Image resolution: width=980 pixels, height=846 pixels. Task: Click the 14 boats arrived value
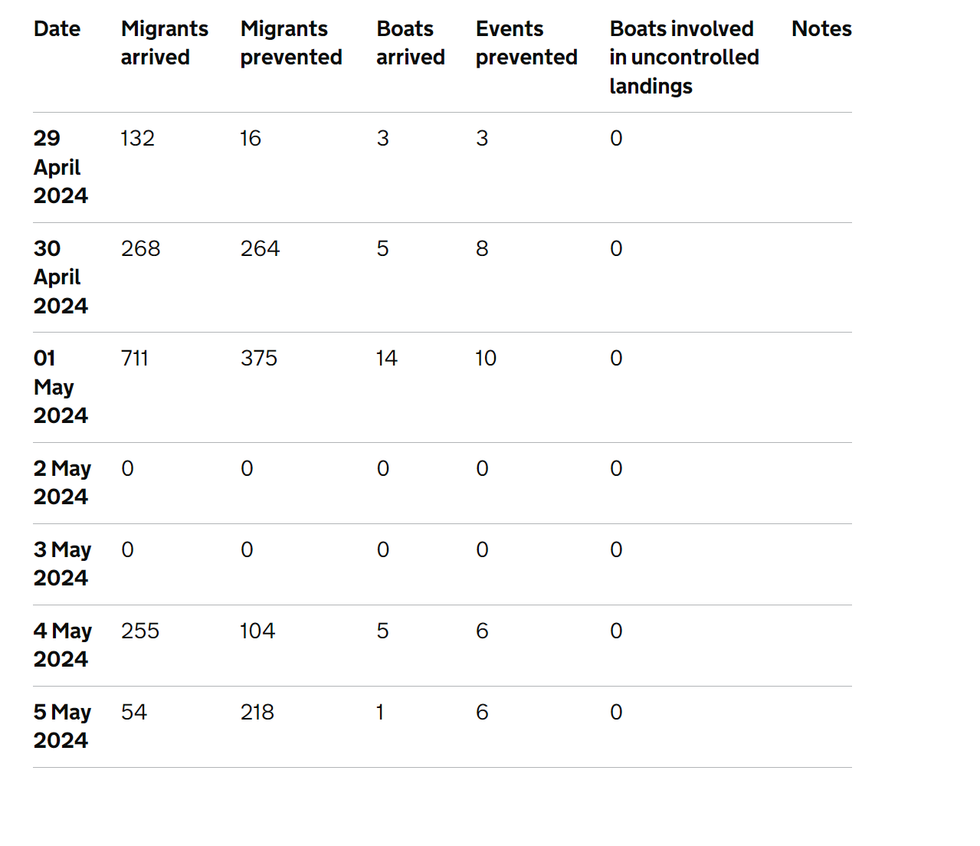coord(386,358)
